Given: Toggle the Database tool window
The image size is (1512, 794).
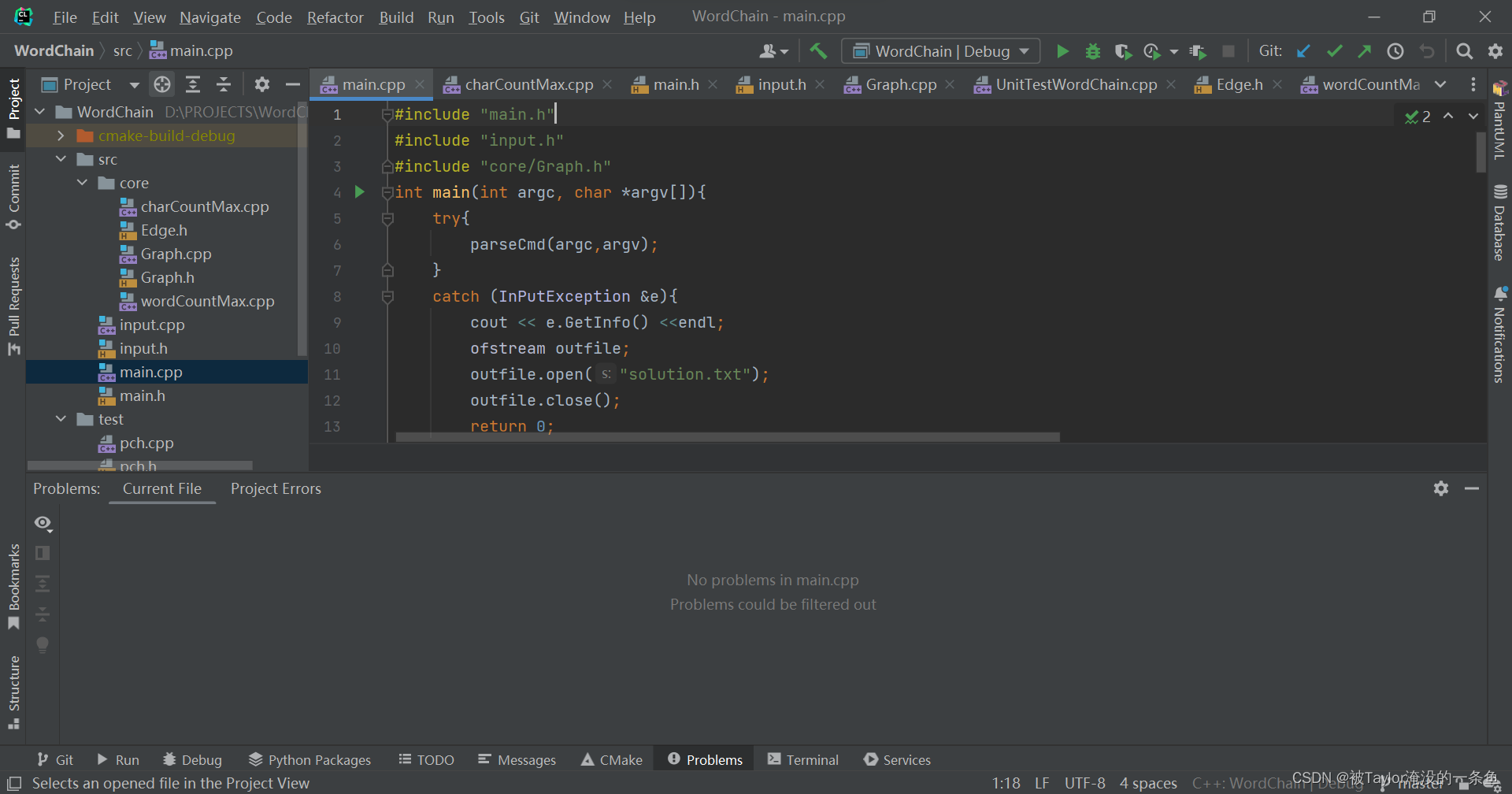Looking at the screenshot, I should [1499, 223].
